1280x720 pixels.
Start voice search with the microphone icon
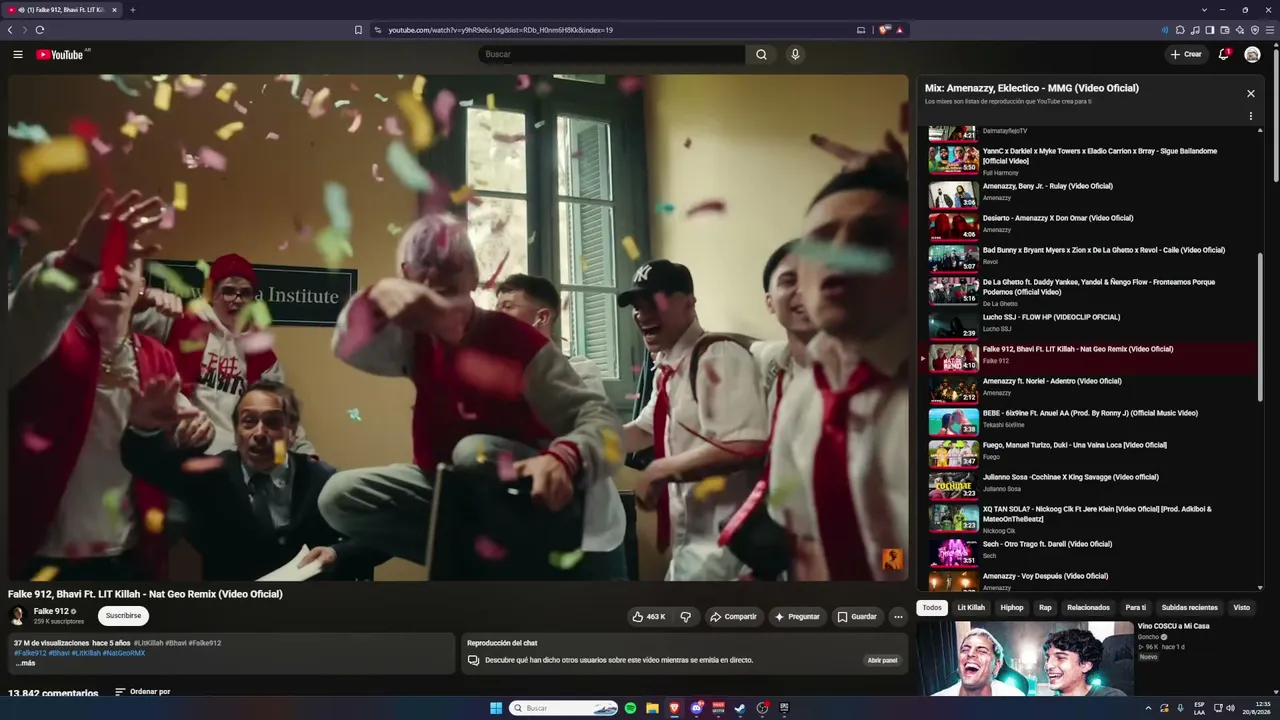(x=795, y=54)
